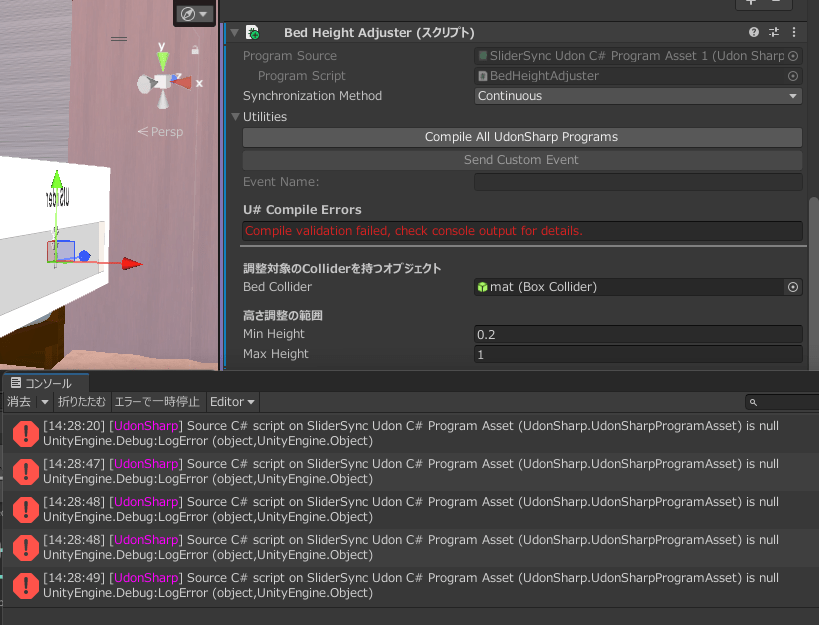Toggle Error Pause (エラーで一時停止) in console
The width and height of the screenshot is (819, 625).
click(156, 402)
